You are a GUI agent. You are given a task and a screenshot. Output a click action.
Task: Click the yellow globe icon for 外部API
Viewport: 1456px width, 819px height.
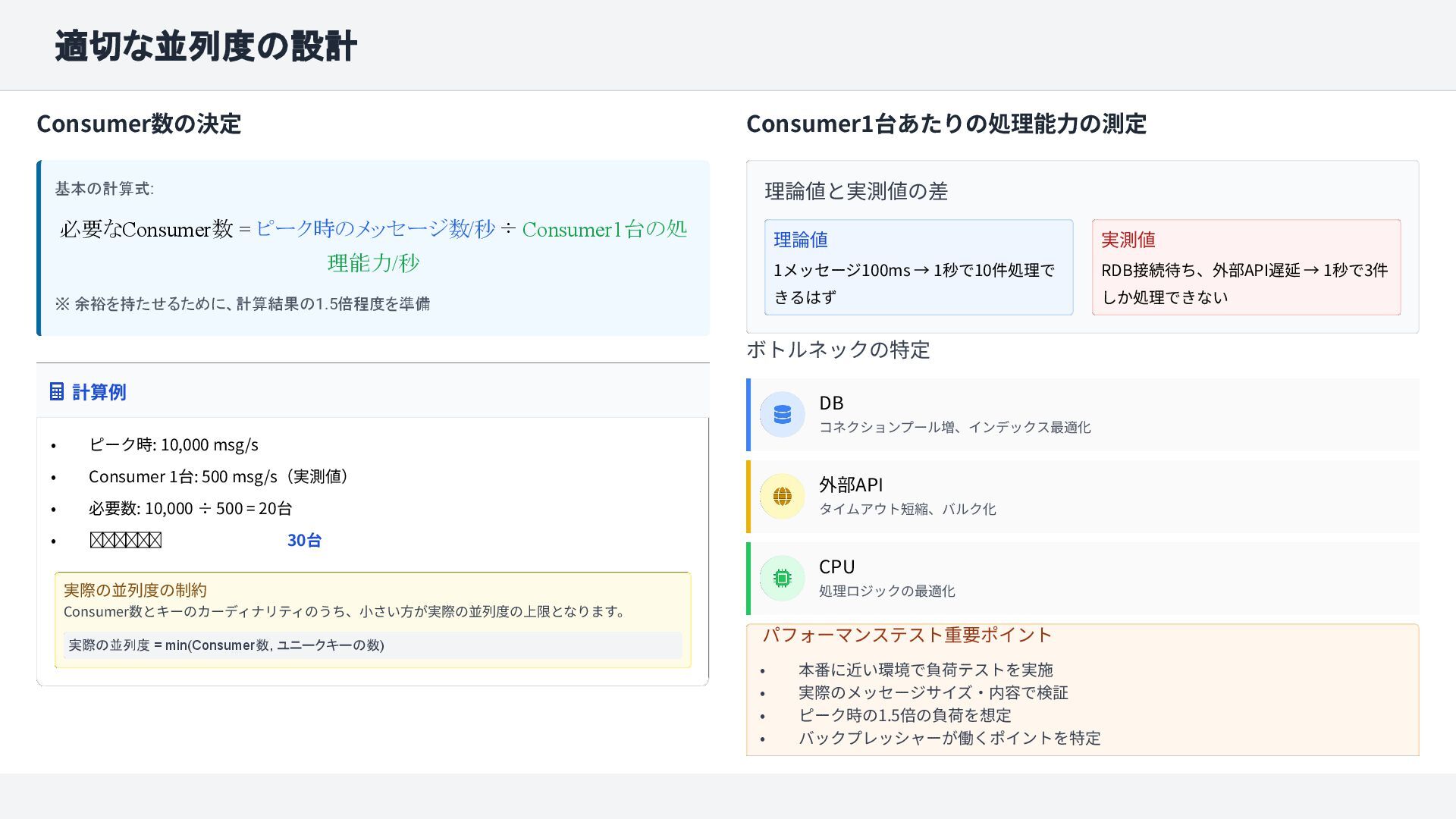tap(782, 497)
